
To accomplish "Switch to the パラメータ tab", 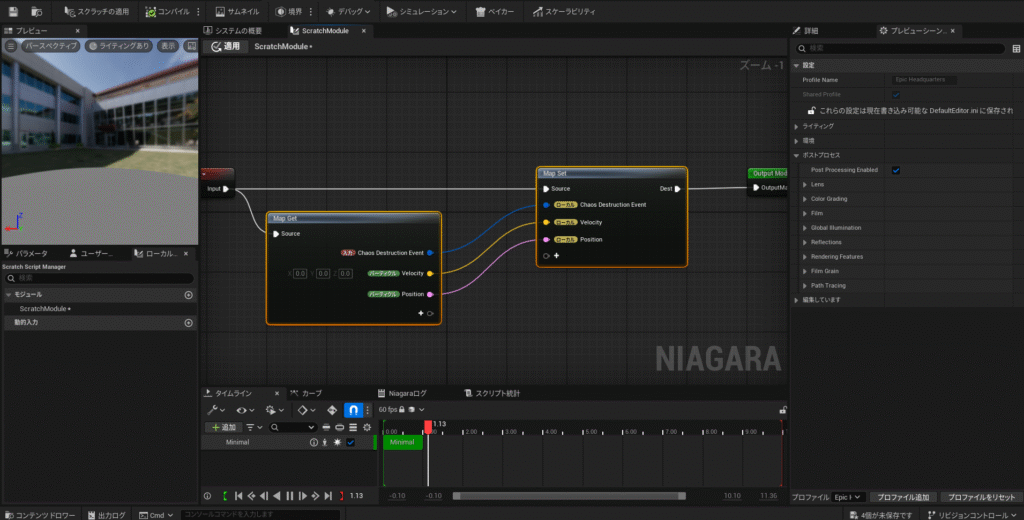I will [x=27, y=253].
